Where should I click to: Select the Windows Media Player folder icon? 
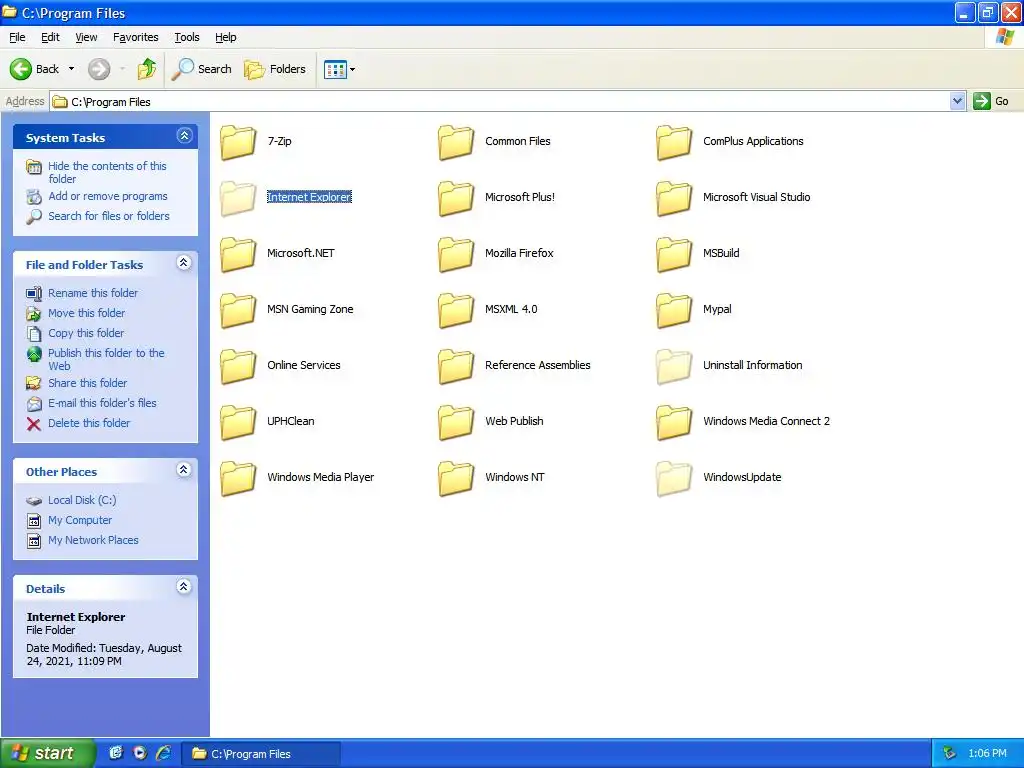coord(238,479)
